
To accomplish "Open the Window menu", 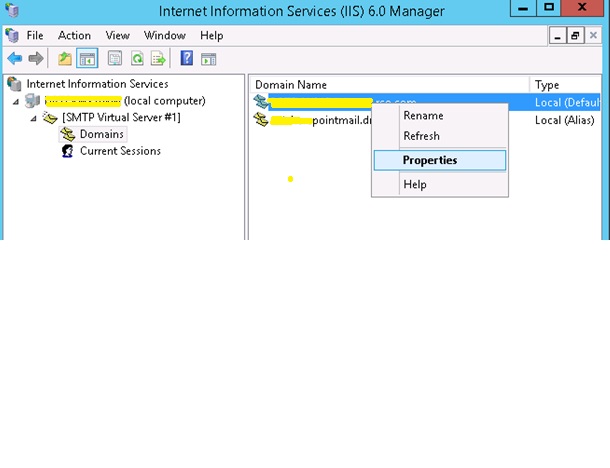I will tap(165, 35).
